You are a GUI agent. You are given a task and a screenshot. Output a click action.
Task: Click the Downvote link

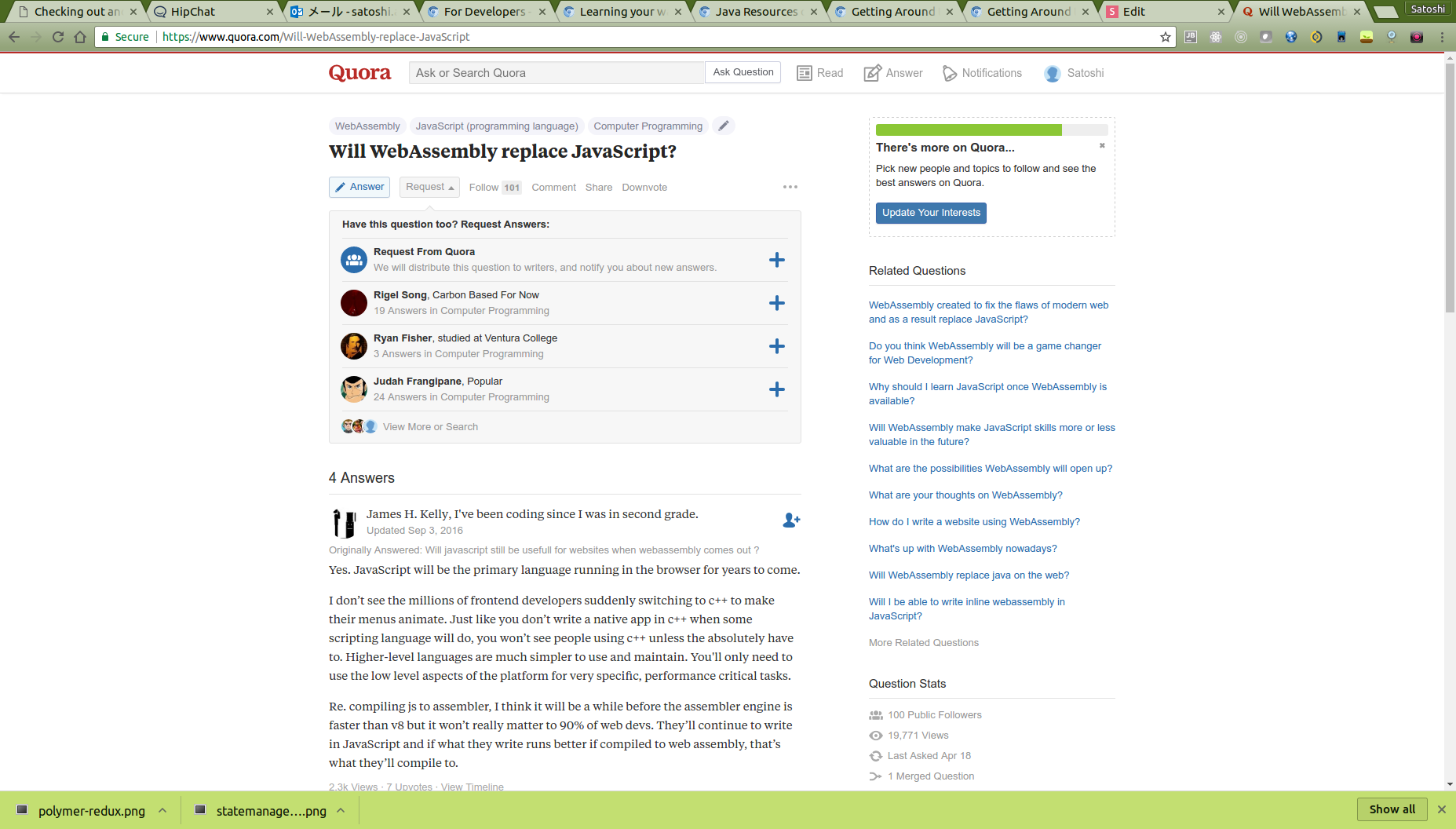click(x=644, y=188)
